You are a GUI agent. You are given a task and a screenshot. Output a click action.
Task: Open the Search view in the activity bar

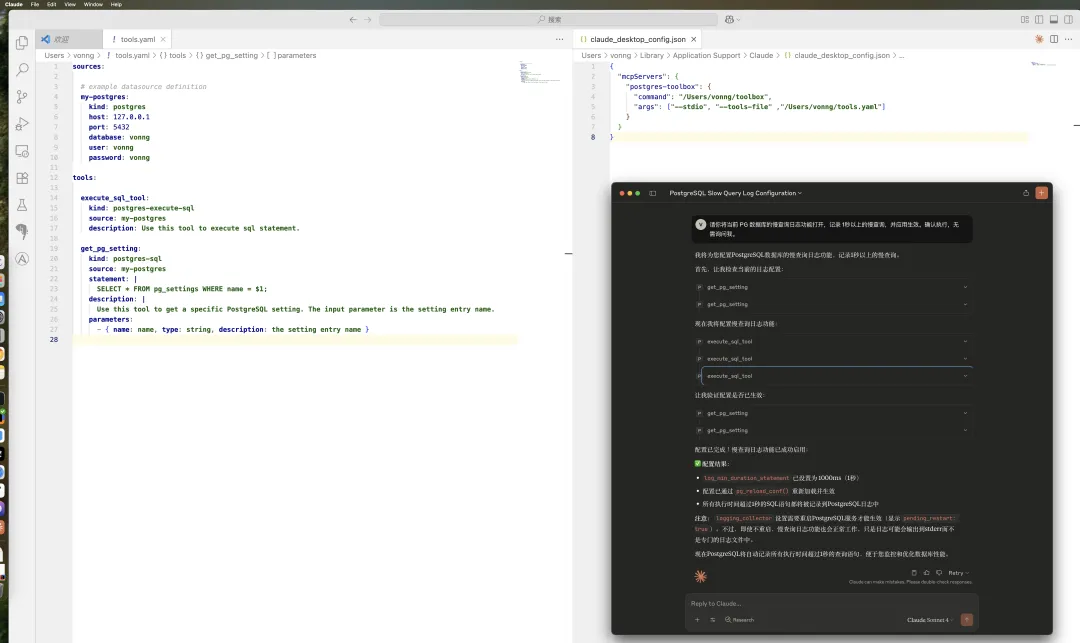21,71
